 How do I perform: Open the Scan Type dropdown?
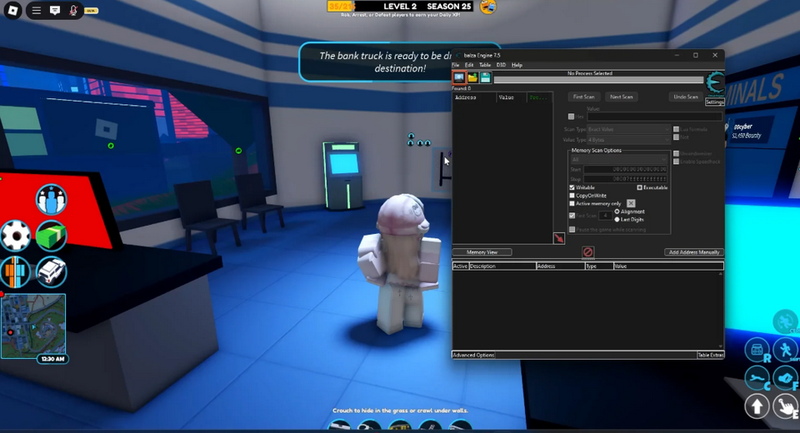629,129
